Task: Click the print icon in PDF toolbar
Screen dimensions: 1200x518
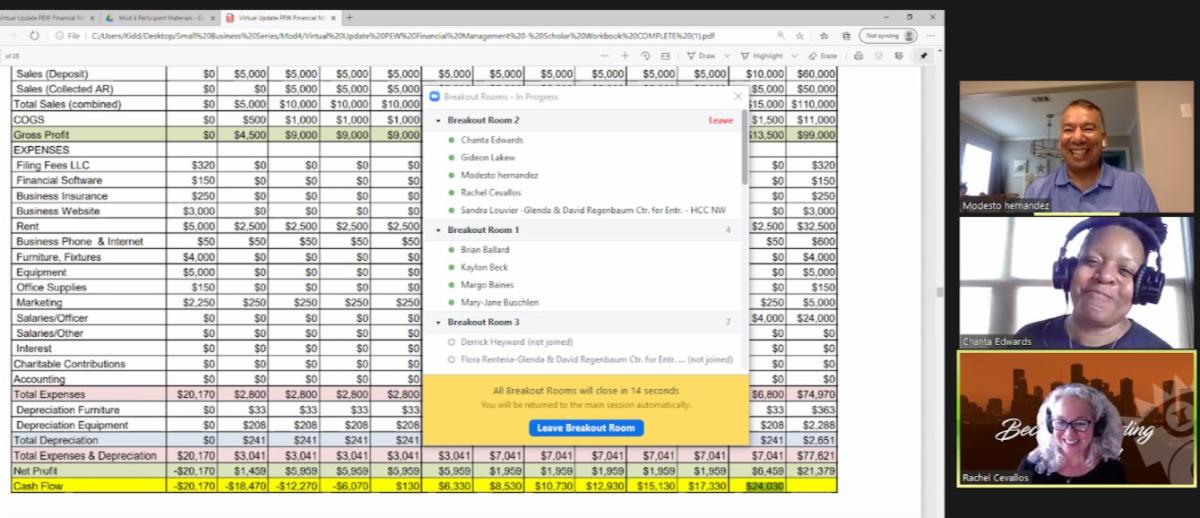Action: tap(859, 56)
